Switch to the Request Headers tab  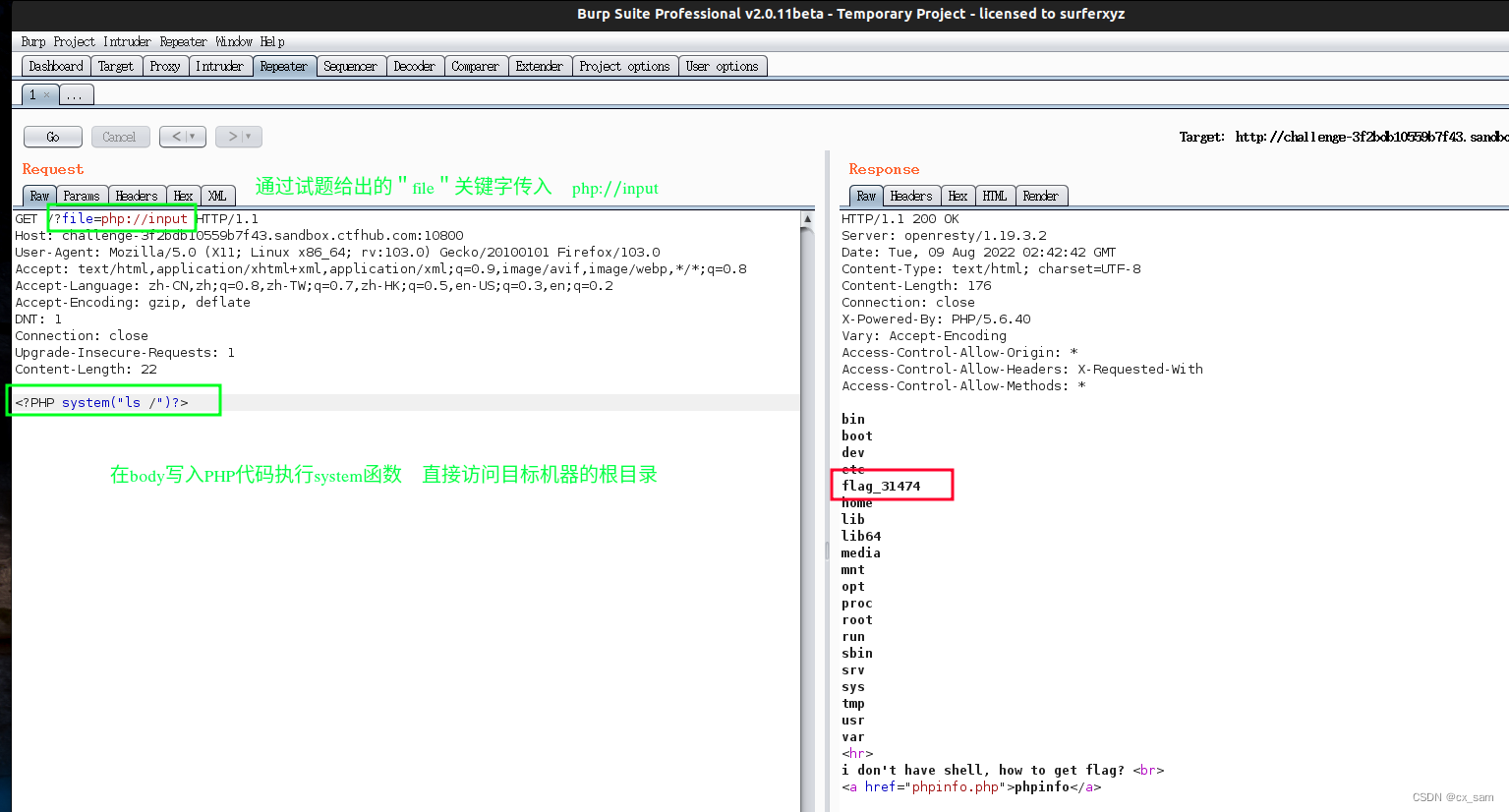click(x=137, y=196)
